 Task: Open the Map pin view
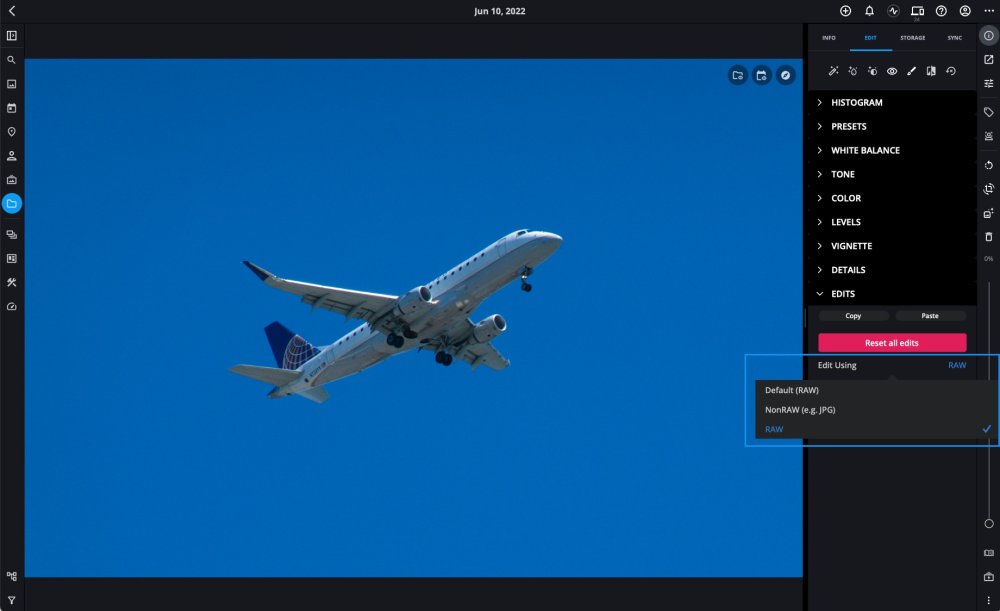click(x=11, y=131)
